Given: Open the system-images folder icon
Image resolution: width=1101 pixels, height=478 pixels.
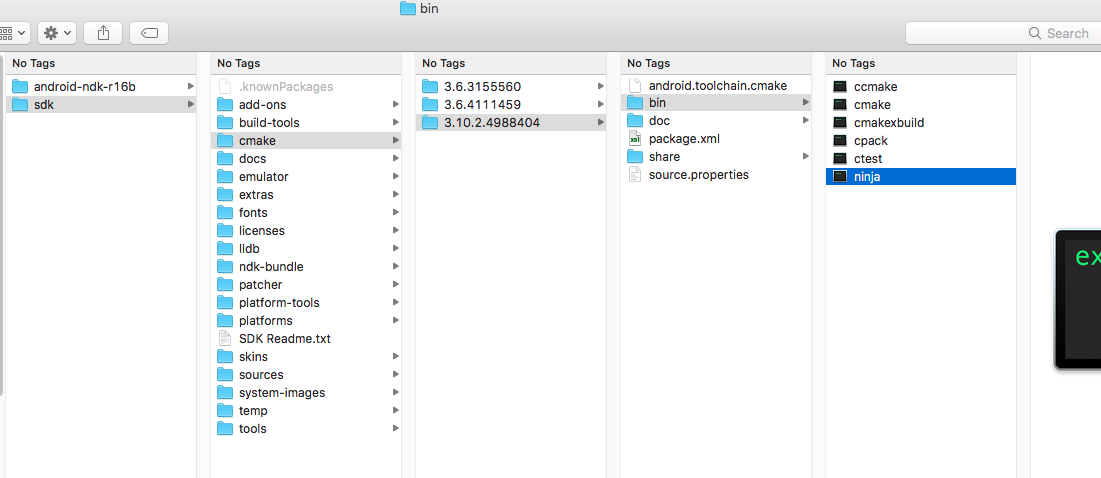Looking at the screenshot, I should pos(225,392).
